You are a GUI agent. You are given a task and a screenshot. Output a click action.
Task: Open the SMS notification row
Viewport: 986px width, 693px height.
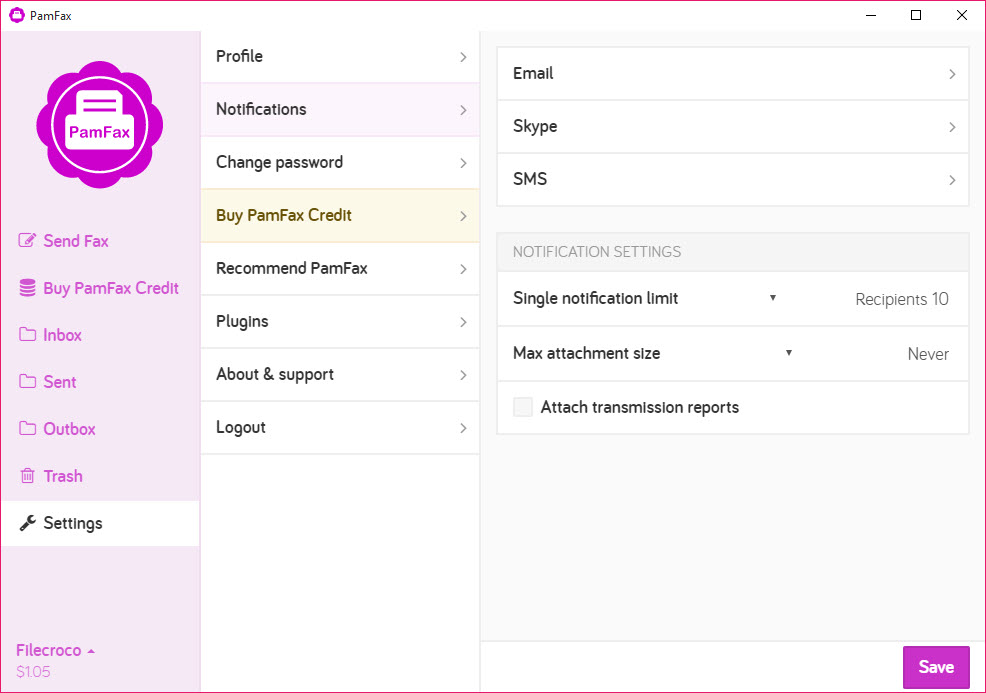[732, 180]
